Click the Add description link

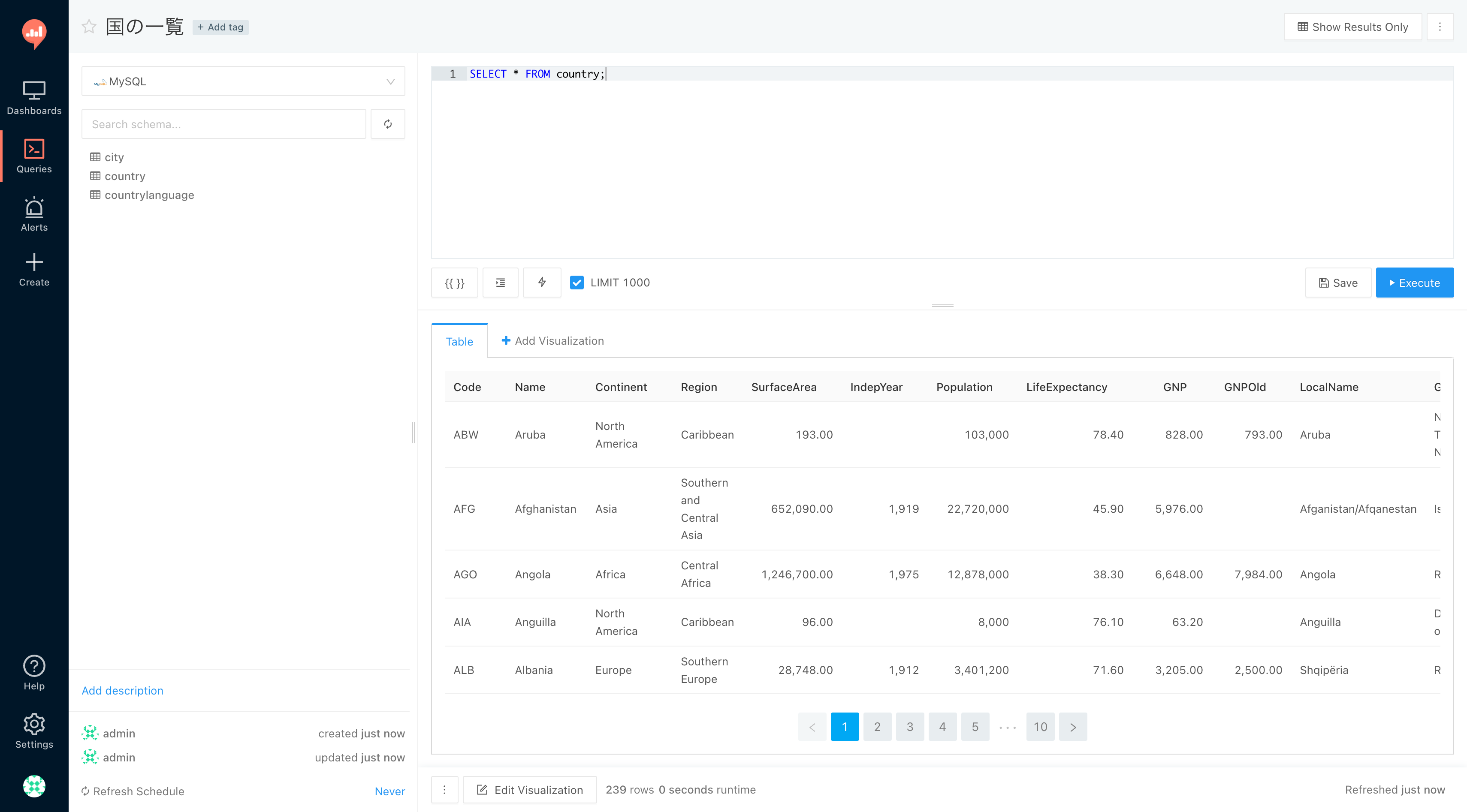[122, 690]
